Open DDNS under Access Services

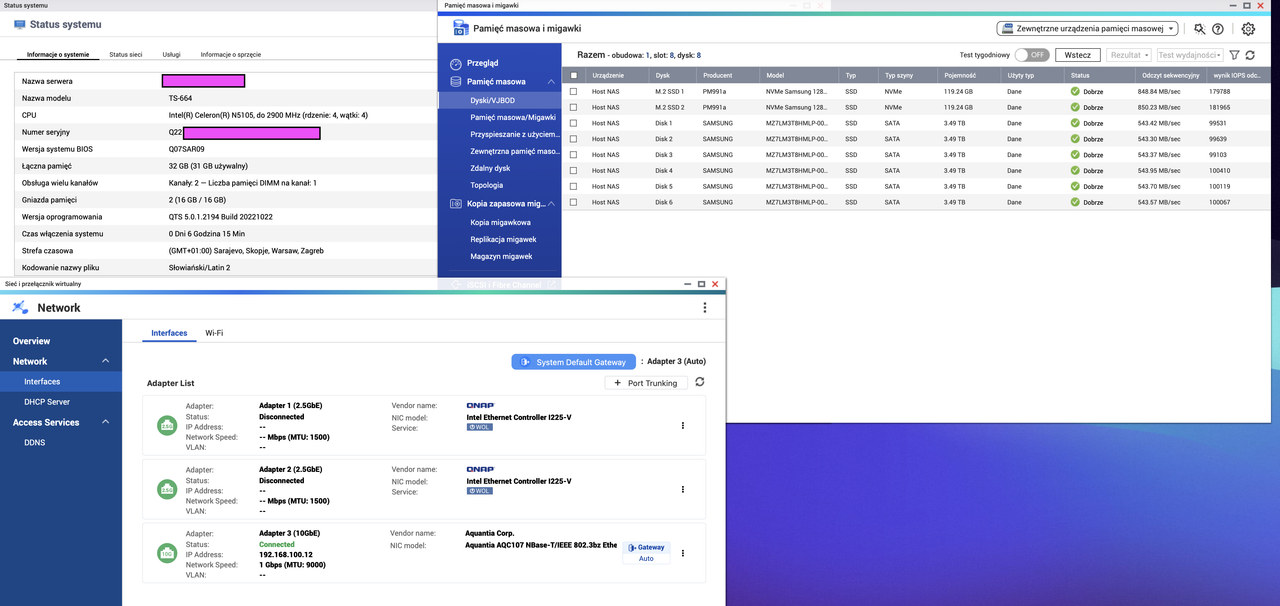(34, 442)
